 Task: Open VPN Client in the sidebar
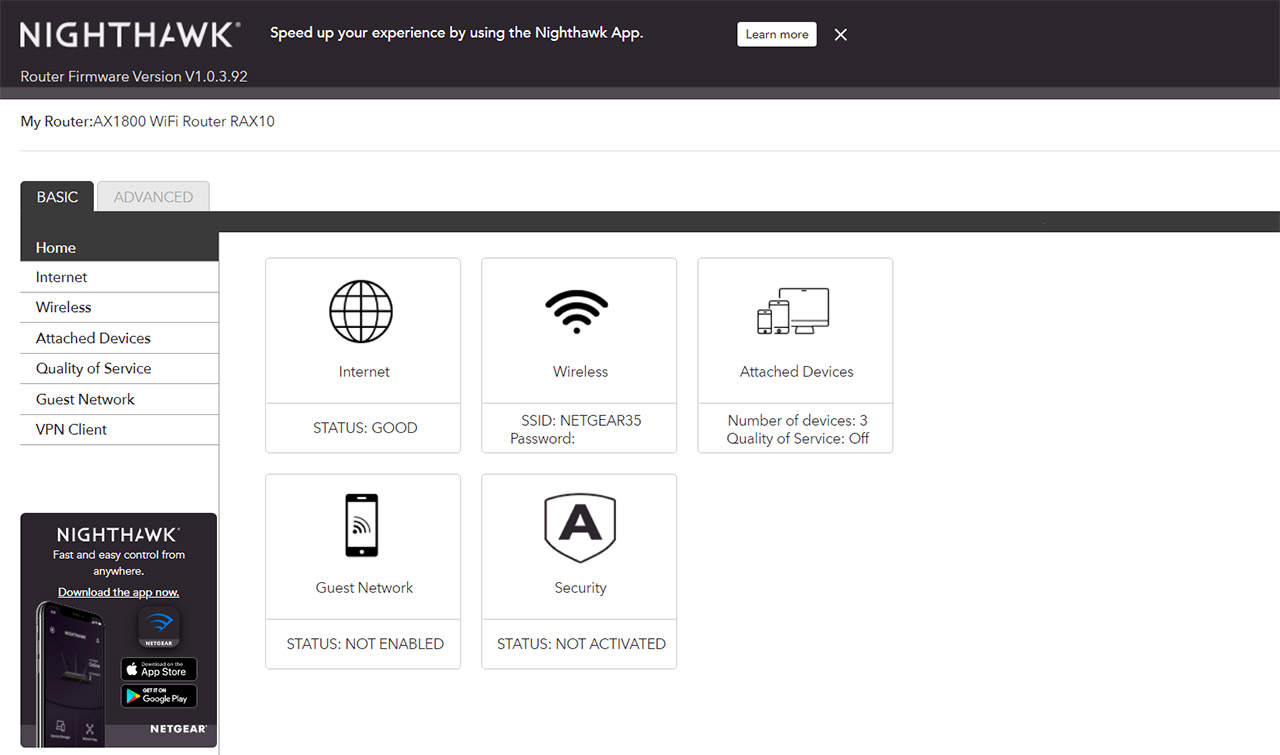click(x=119, y=429)
